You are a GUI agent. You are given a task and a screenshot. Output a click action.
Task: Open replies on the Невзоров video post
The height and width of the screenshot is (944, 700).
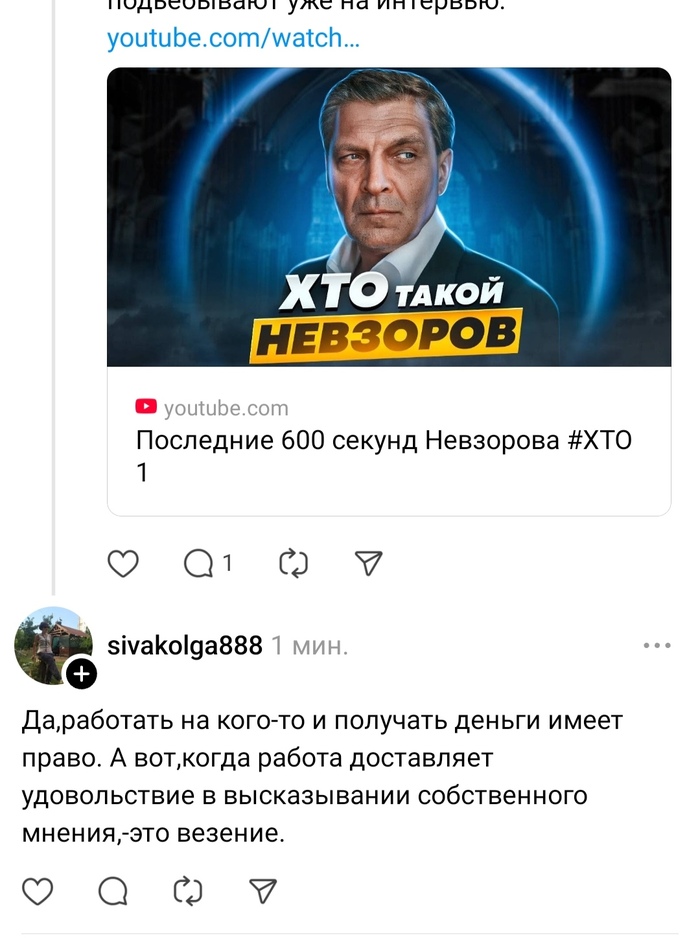pyautogui.click(x=199, y=564)
